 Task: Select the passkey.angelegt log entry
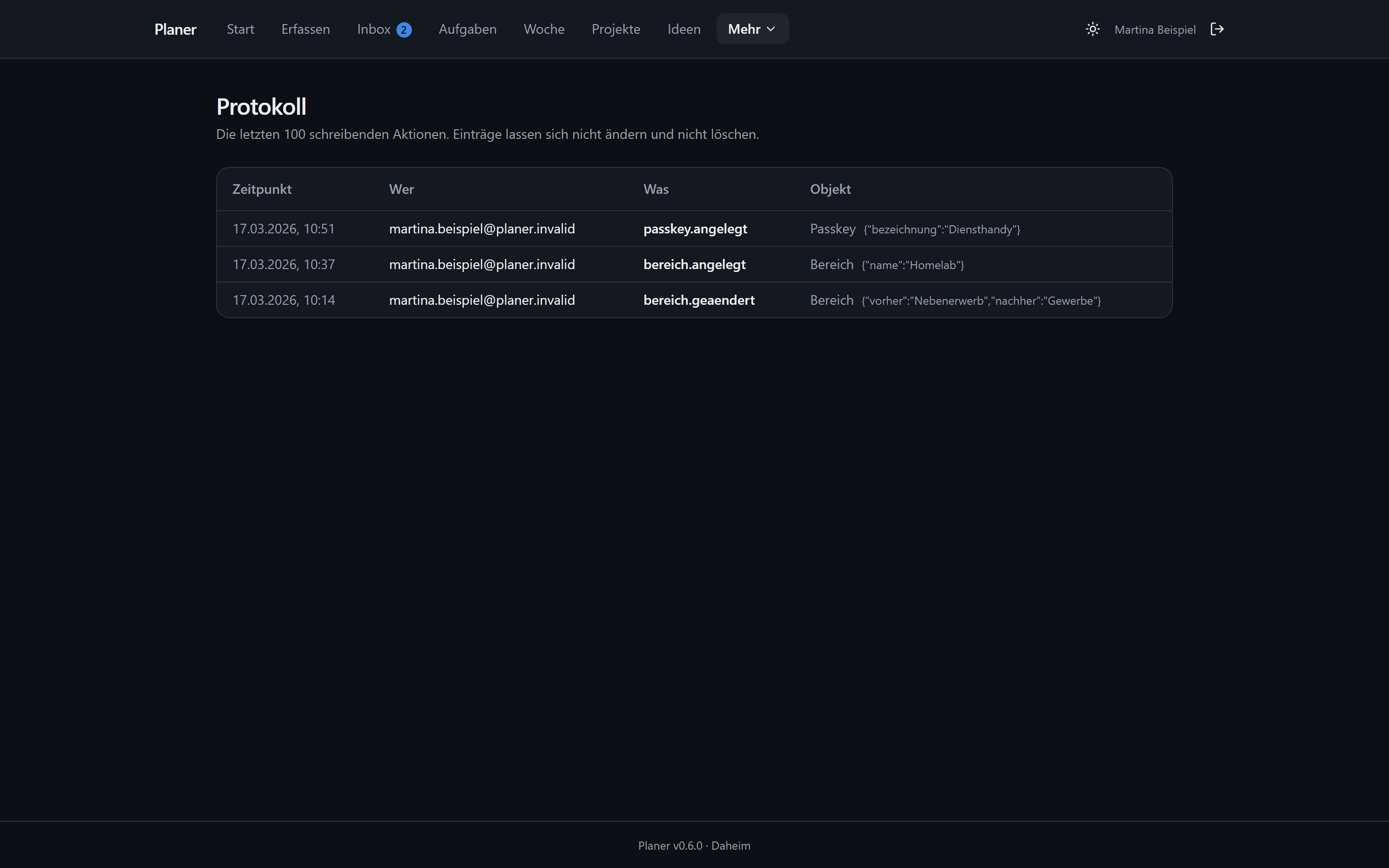coord(694,229)
